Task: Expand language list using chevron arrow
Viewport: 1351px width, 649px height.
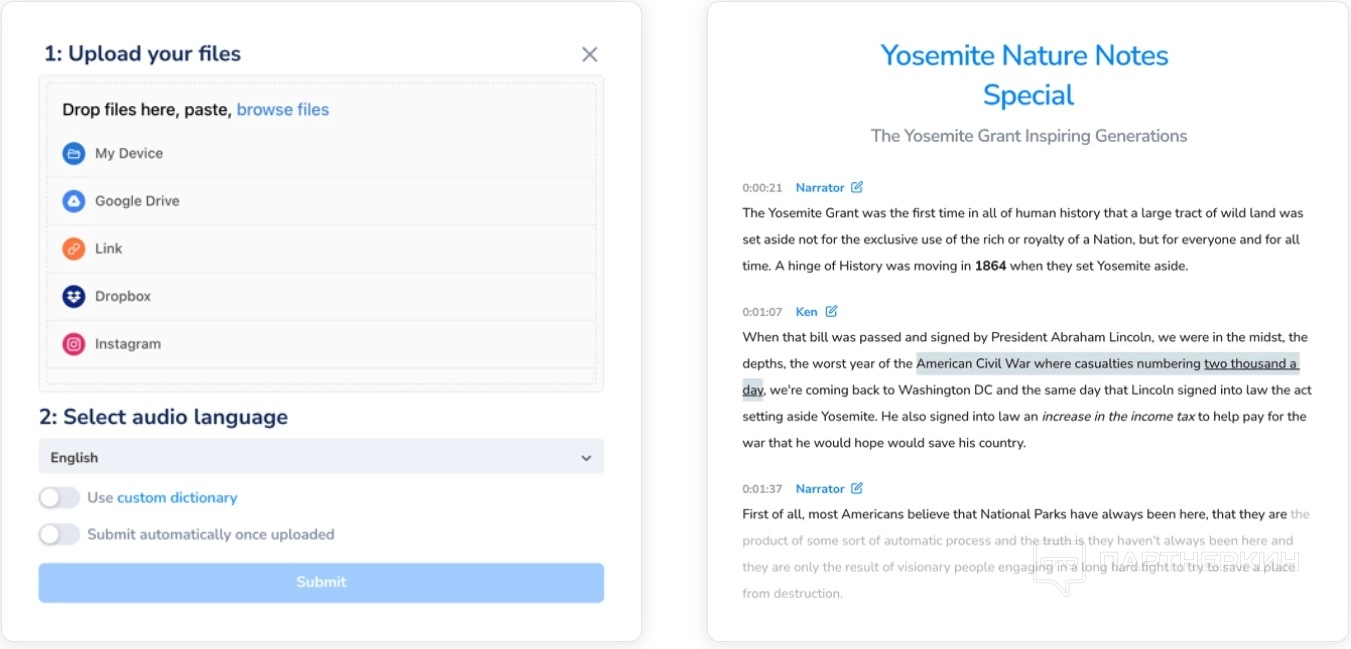Action: pyautogui.click(x=586, y=458)
